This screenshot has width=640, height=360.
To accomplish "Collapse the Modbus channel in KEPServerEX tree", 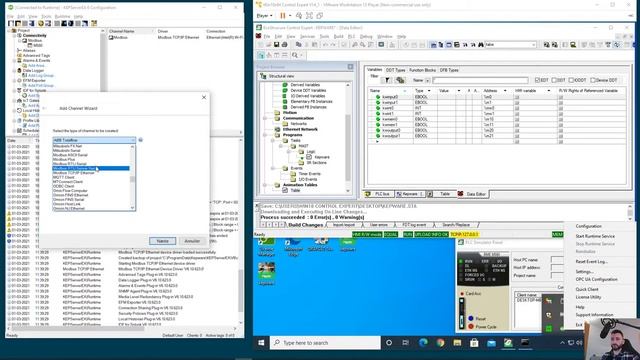I will point(19,41).
